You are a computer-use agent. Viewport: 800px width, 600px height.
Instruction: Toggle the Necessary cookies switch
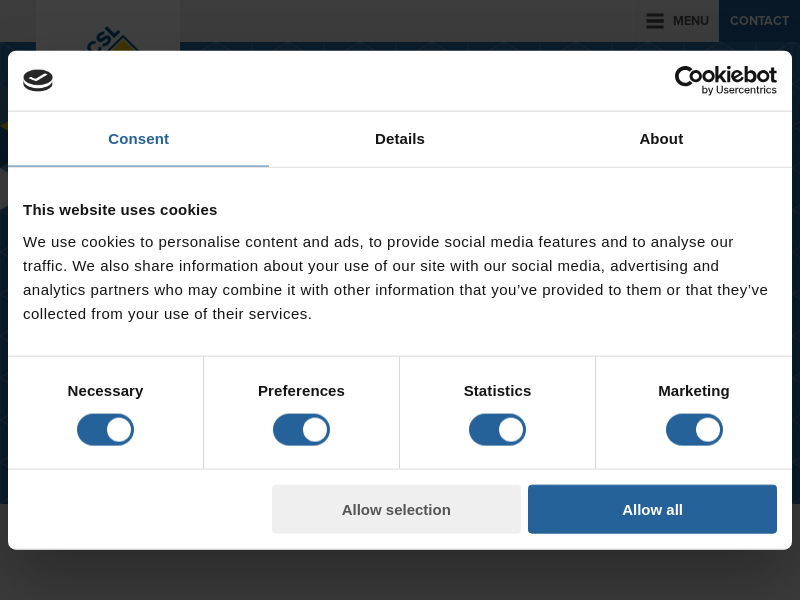pos(105,430)
